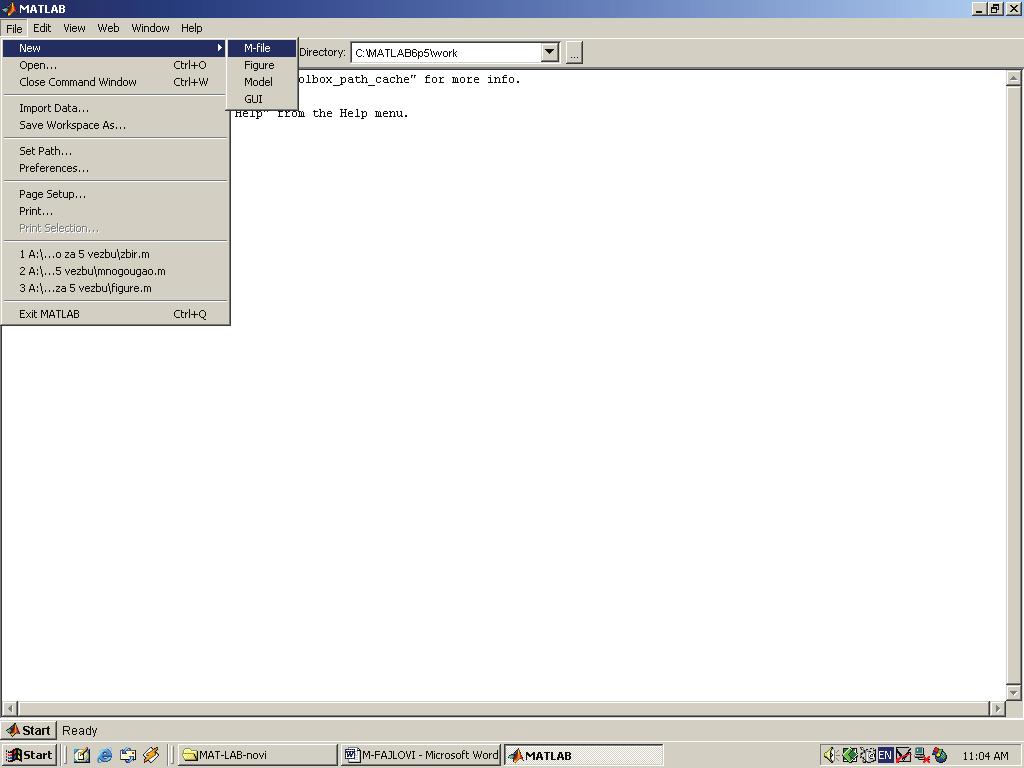The width and height of the screenshot is (1024, 768).
Task: Open the Web menu
Action: point(108,28)
